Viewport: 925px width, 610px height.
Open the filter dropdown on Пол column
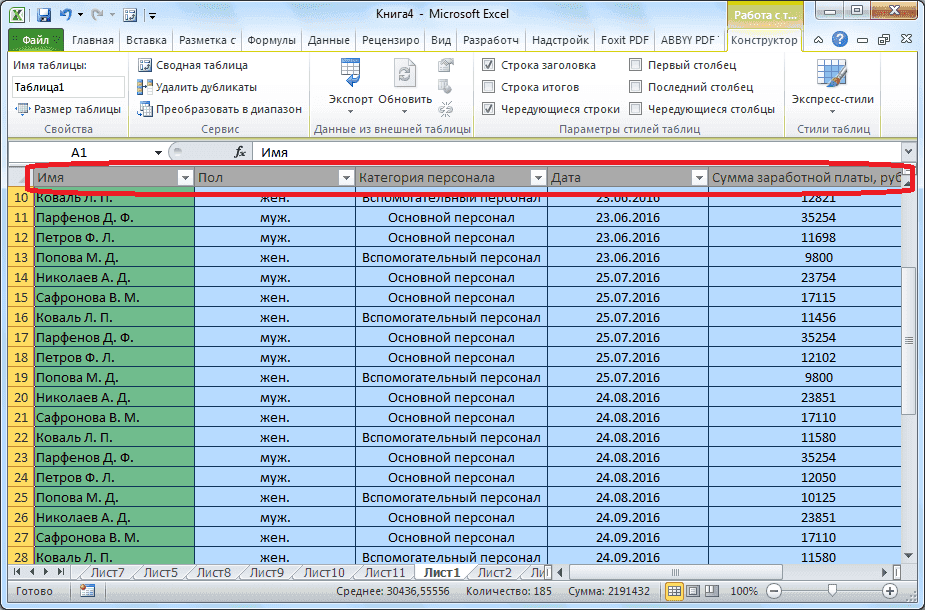[347, 176]
